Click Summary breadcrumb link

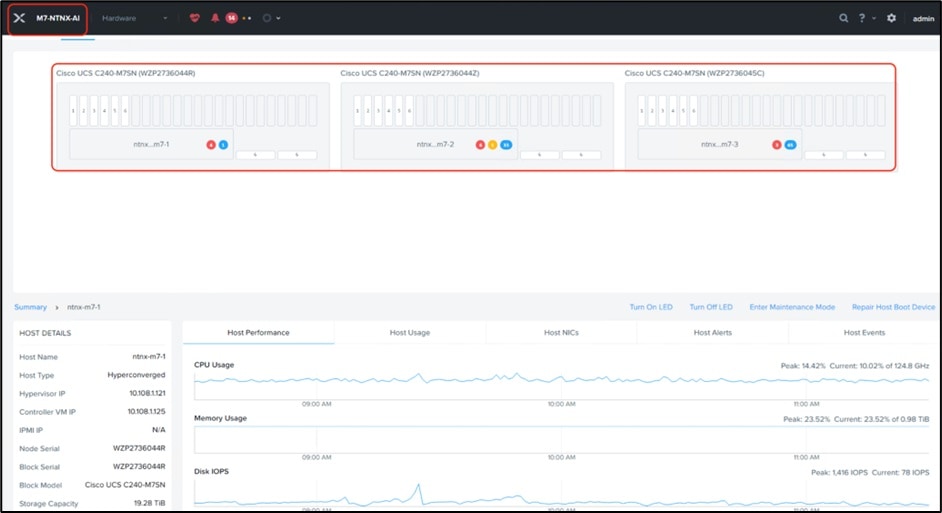[x=31, y=307]
